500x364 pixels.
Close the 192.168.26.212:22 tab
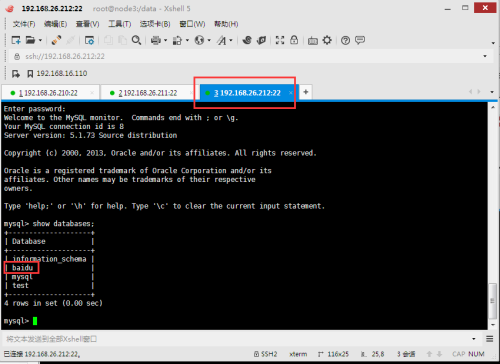pos(290,93)
